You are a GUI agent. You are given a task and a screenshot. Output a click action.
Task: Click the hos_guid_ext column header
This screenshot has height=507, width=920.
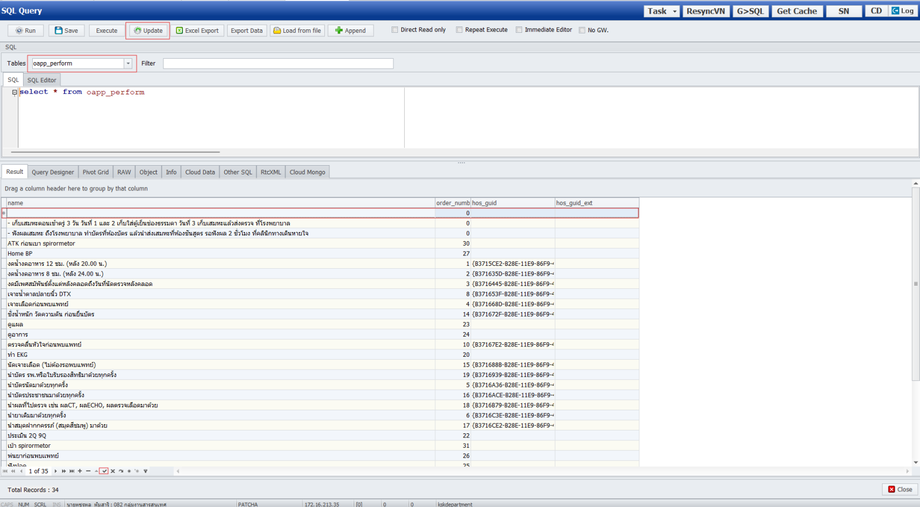(596, 202)
